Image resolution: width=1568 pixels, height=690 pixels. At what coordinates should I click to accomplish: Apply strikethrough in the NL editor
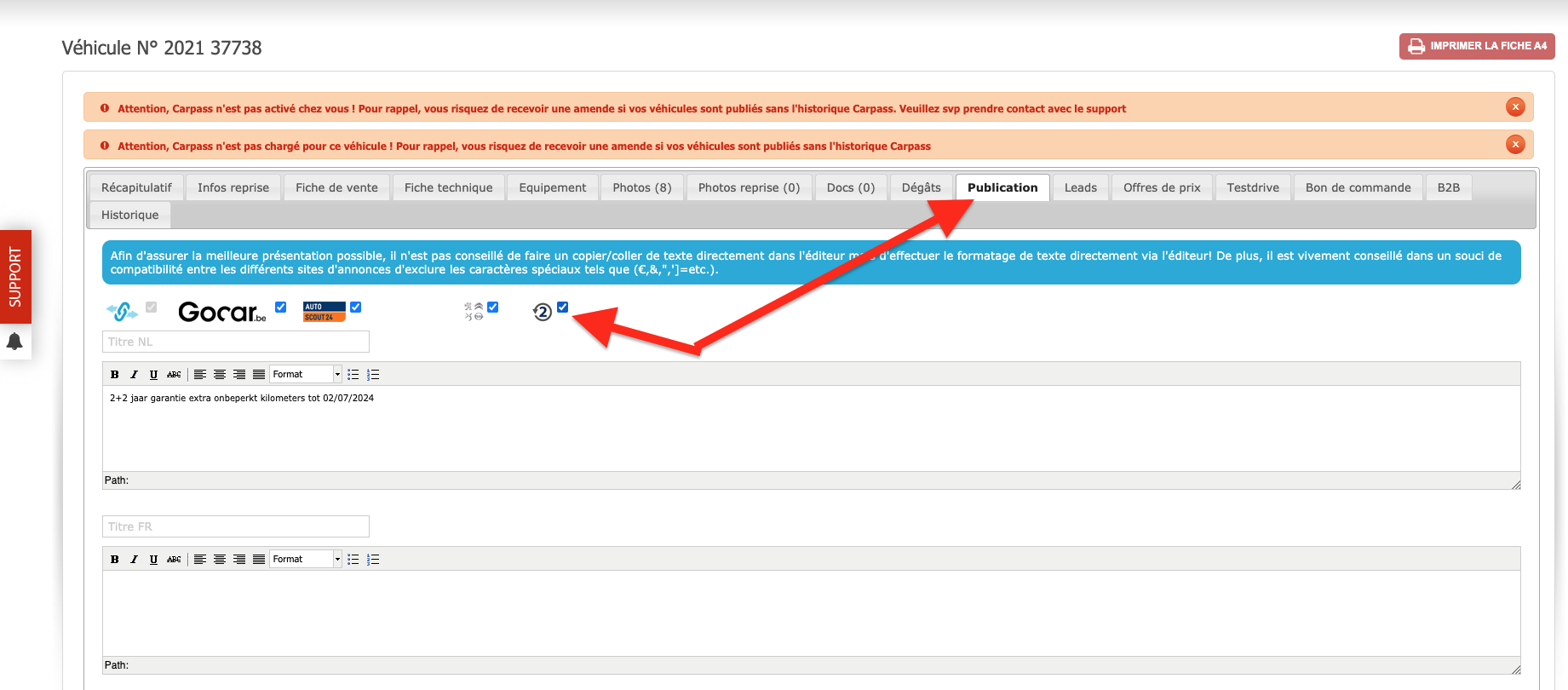tap(174, 374)
